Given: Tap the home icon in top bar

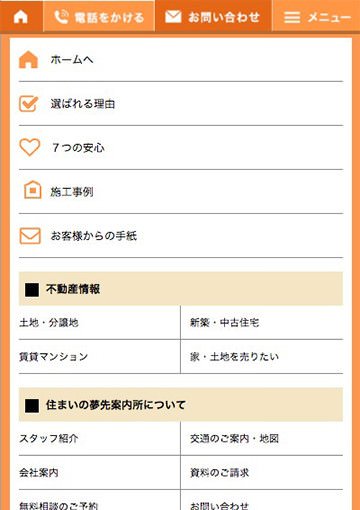Looking at the screenshot, I should [x=21, y=16].
